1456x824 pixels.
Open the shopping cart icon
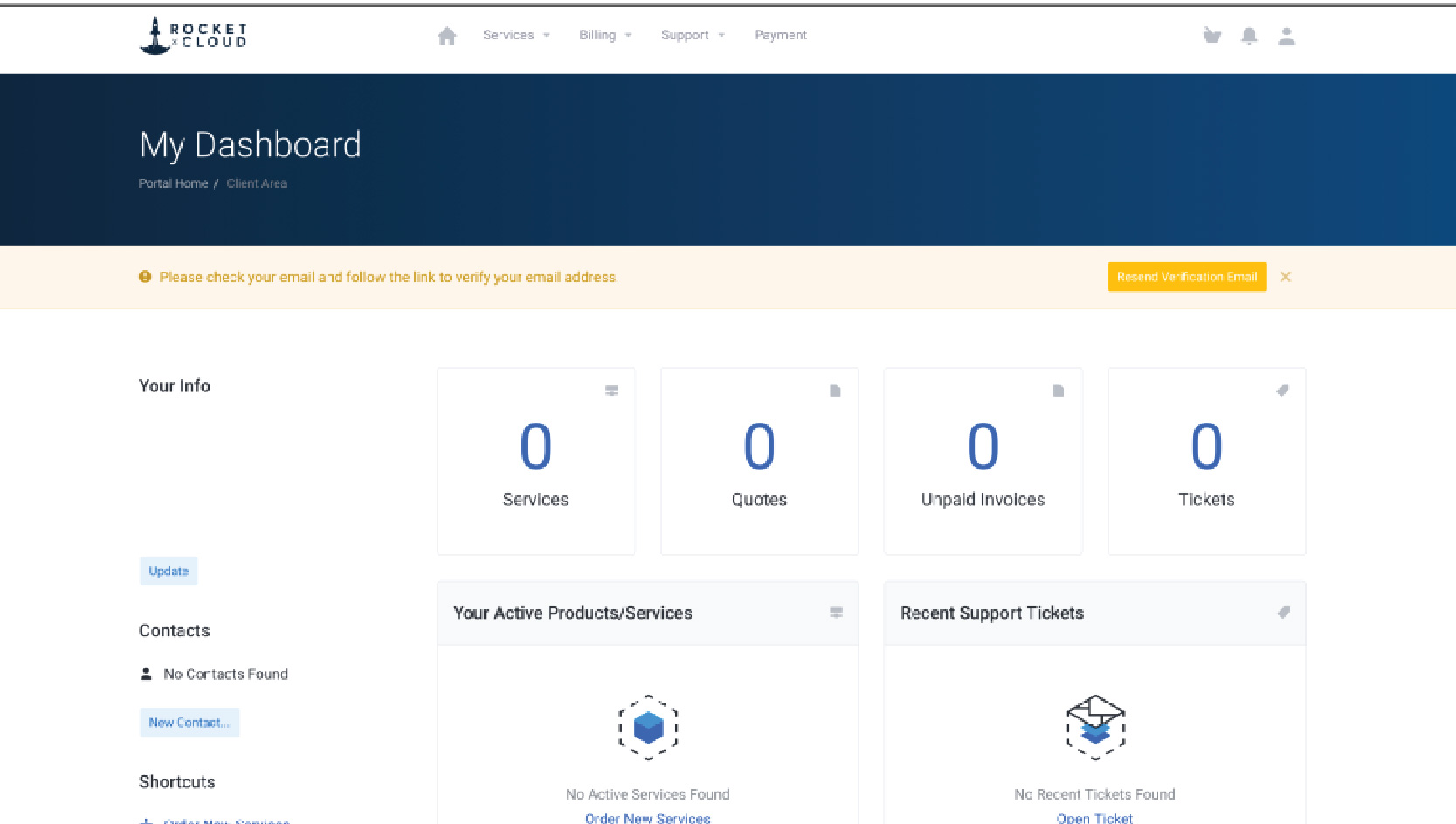coord(1211,36)
